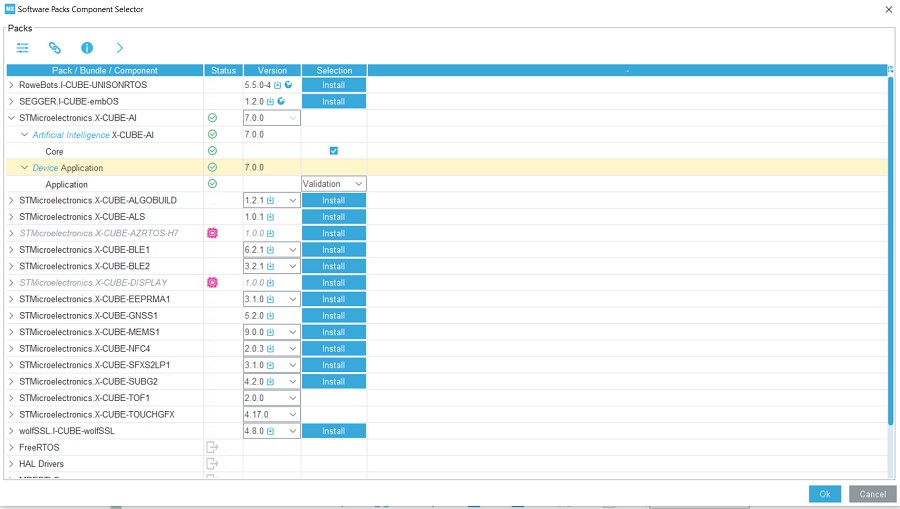Expand the FreeRTOS entry
This screenshot has height=509, width=900.
(x=11, y=448)
